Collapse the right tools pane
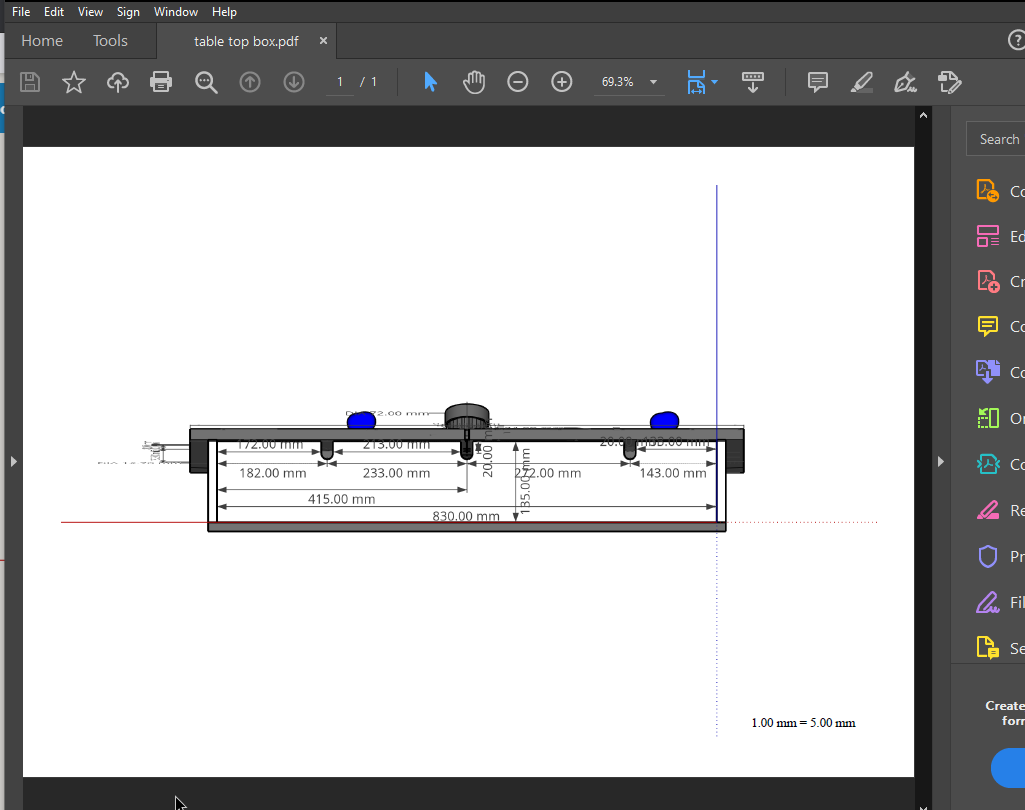Screen dimensions: 1025x810 (x=940, y=461)
